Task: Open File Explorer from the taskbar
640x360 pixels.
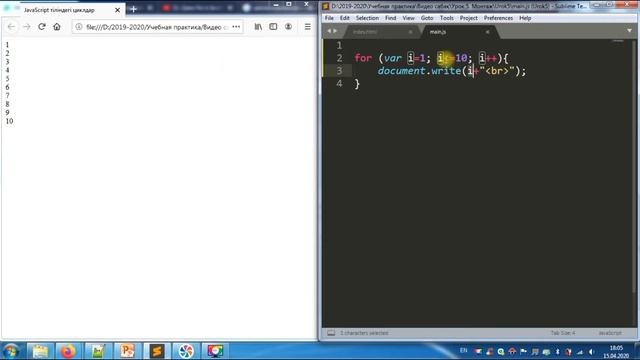Action: (40, 351)
